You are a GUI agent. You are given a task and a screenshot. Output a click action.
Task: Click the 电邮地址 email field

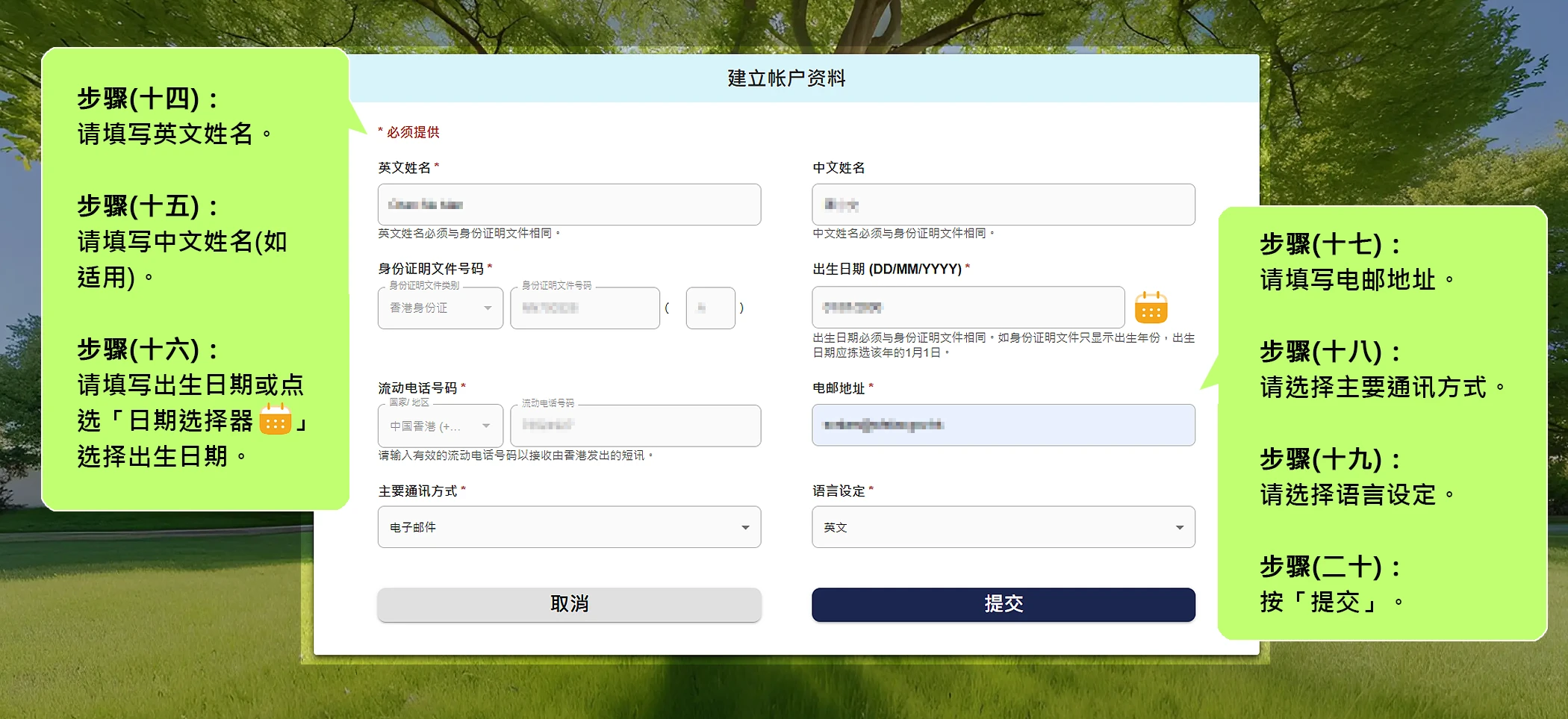1003,426
